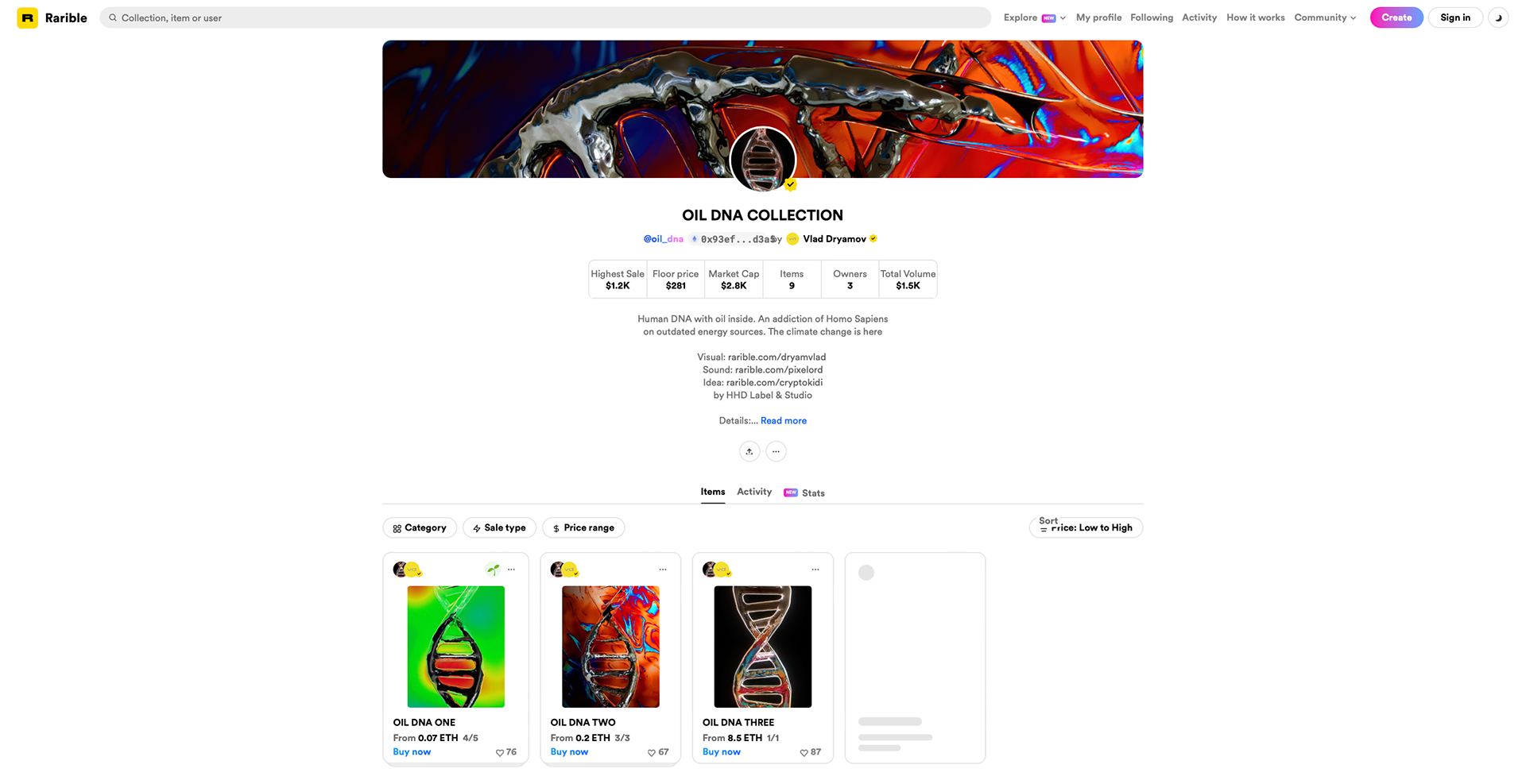Open the Price range filter
1526x784 pixels.
tap(583, 527)
